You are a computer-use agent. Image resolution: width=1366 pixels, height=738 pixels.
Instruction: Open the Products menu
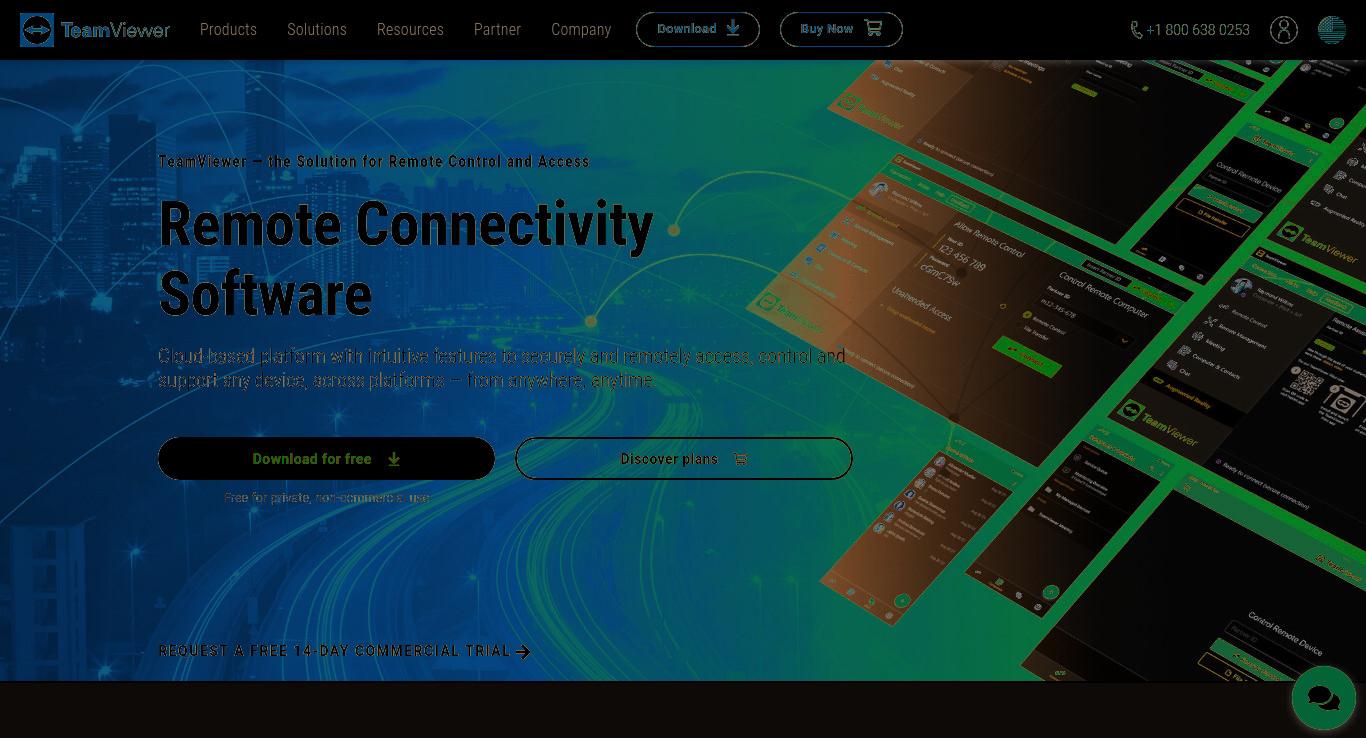point(228,30)
